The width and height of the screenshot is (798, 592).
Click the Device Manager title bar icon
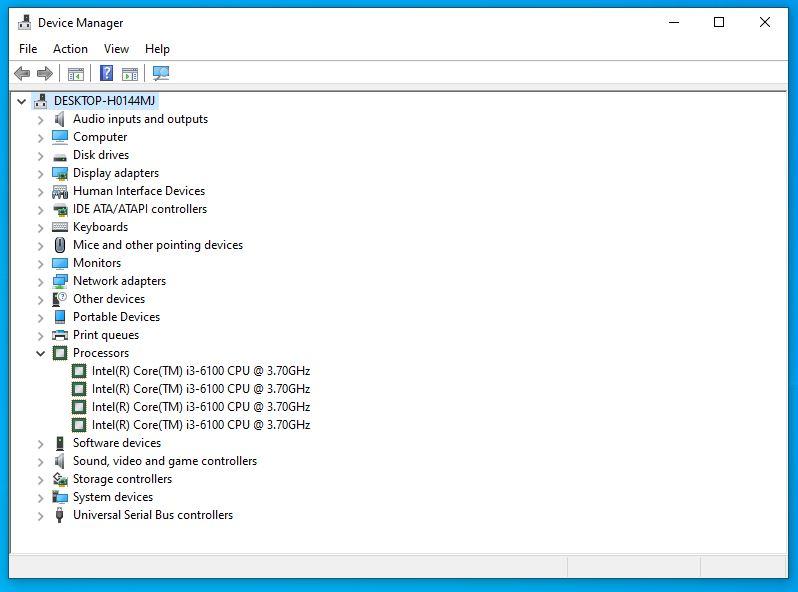[24, 23]
